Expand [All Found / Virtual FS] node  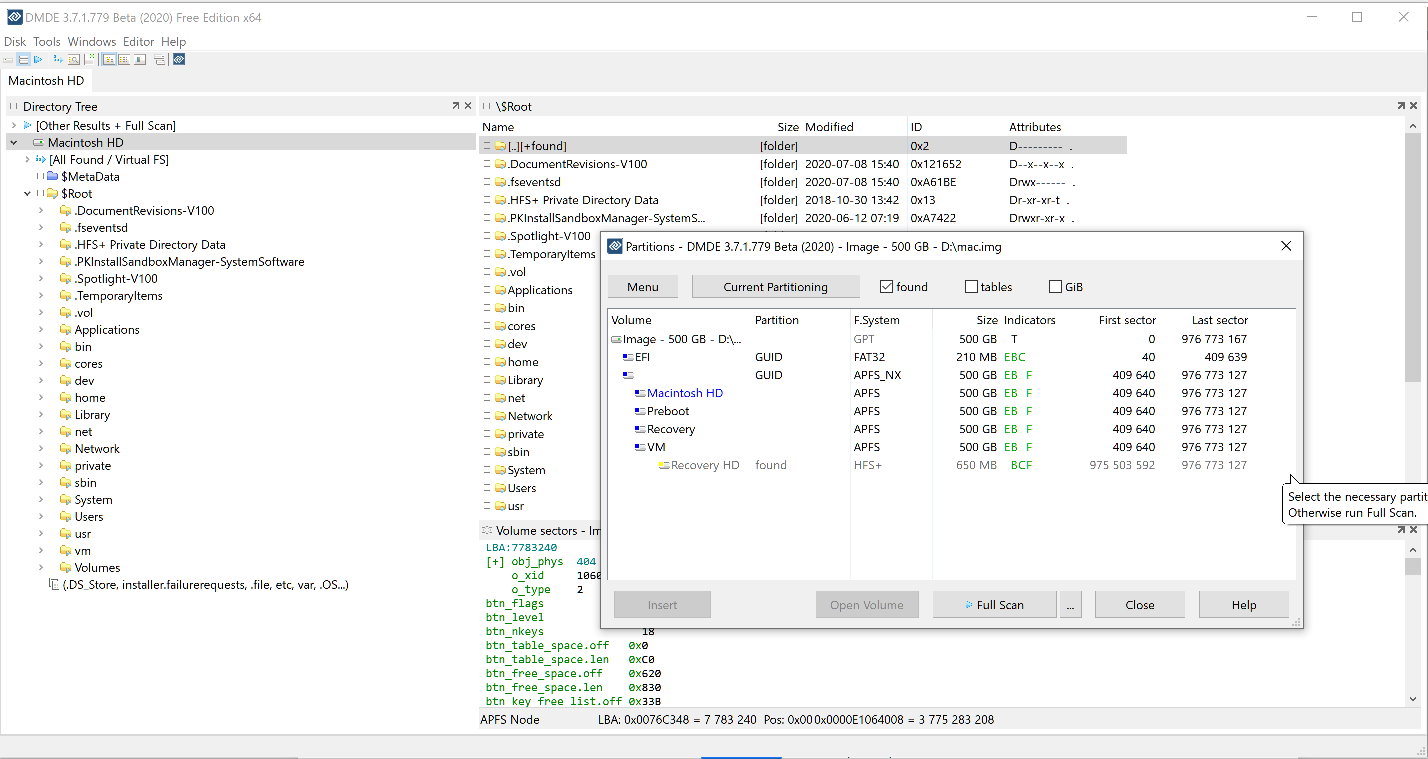click(x=28, y=160)
